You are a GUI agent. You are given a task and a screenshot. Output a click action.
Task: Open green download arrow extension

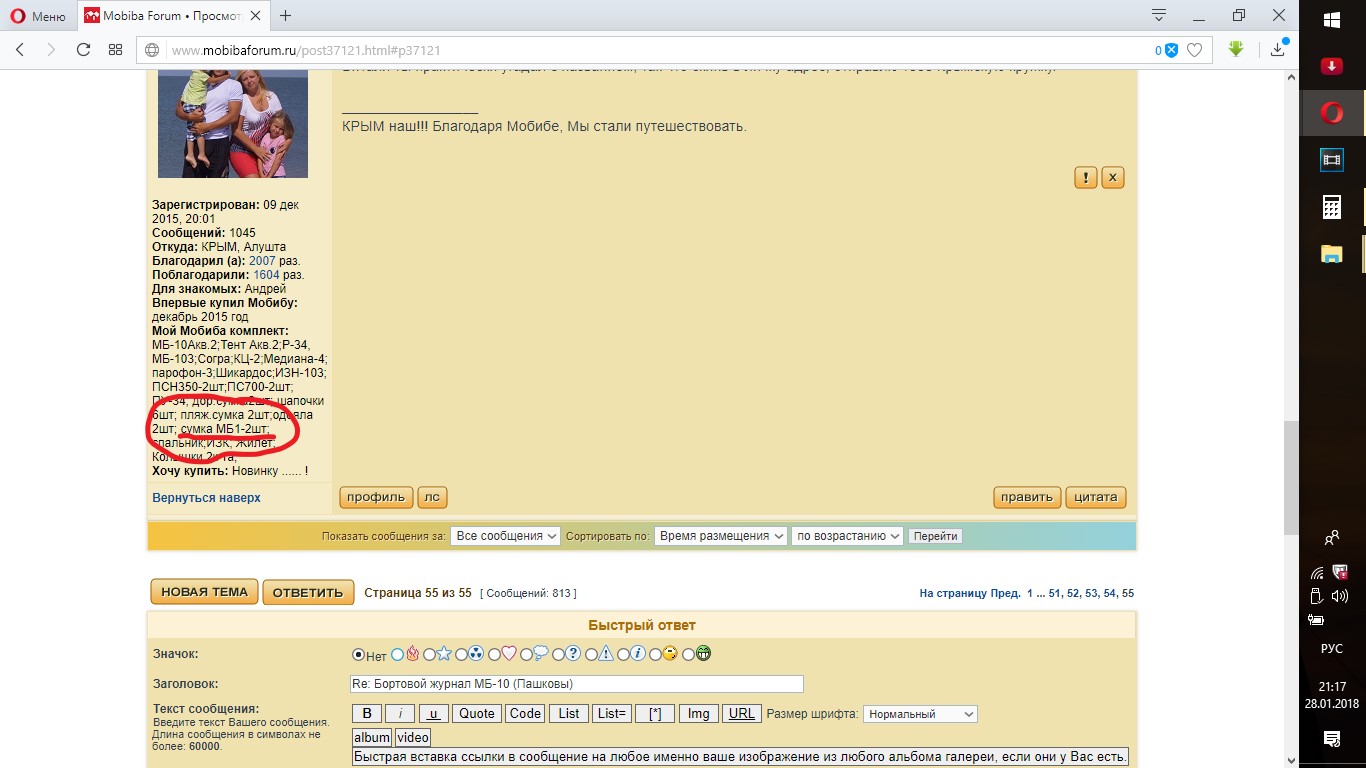point(1236,48)
